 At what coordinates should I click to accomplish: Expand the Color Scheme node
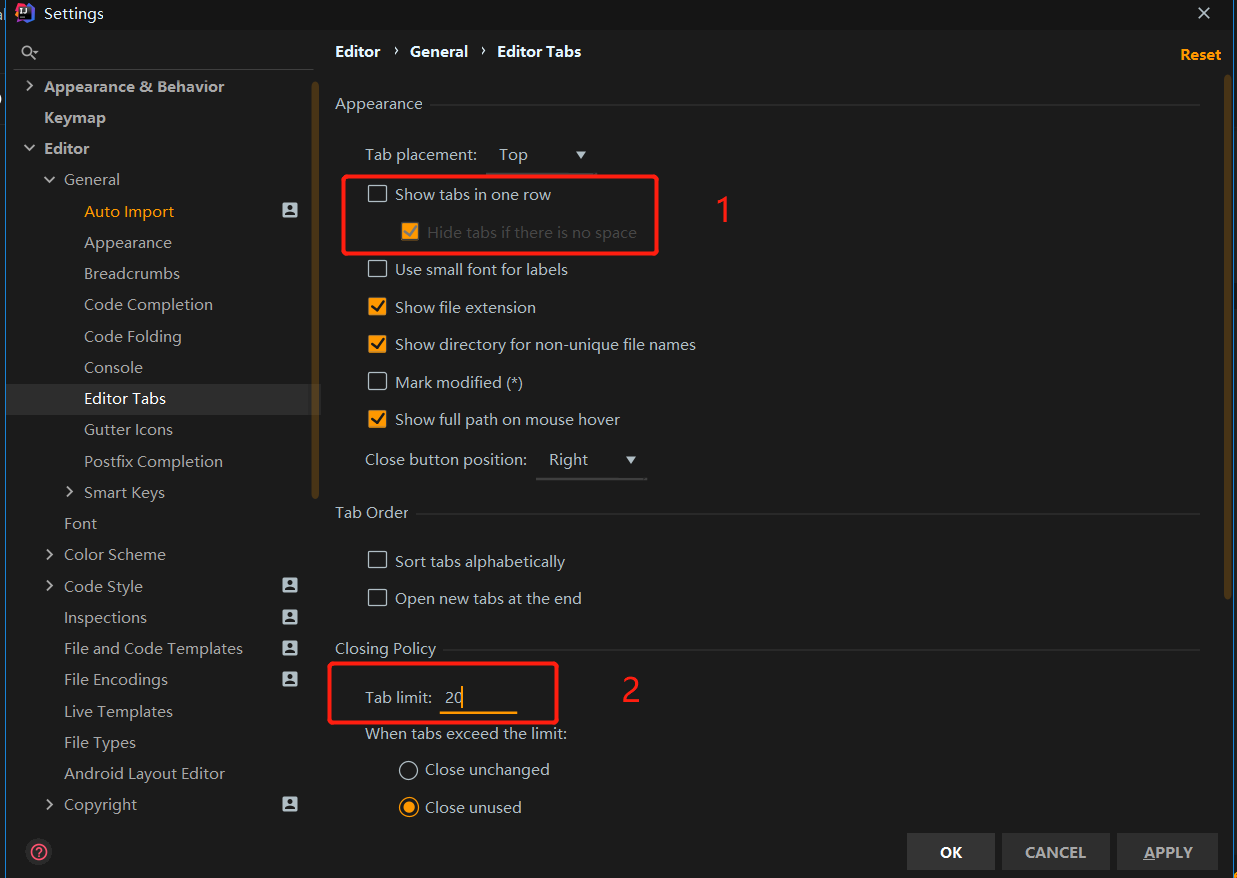coord(49,554)
